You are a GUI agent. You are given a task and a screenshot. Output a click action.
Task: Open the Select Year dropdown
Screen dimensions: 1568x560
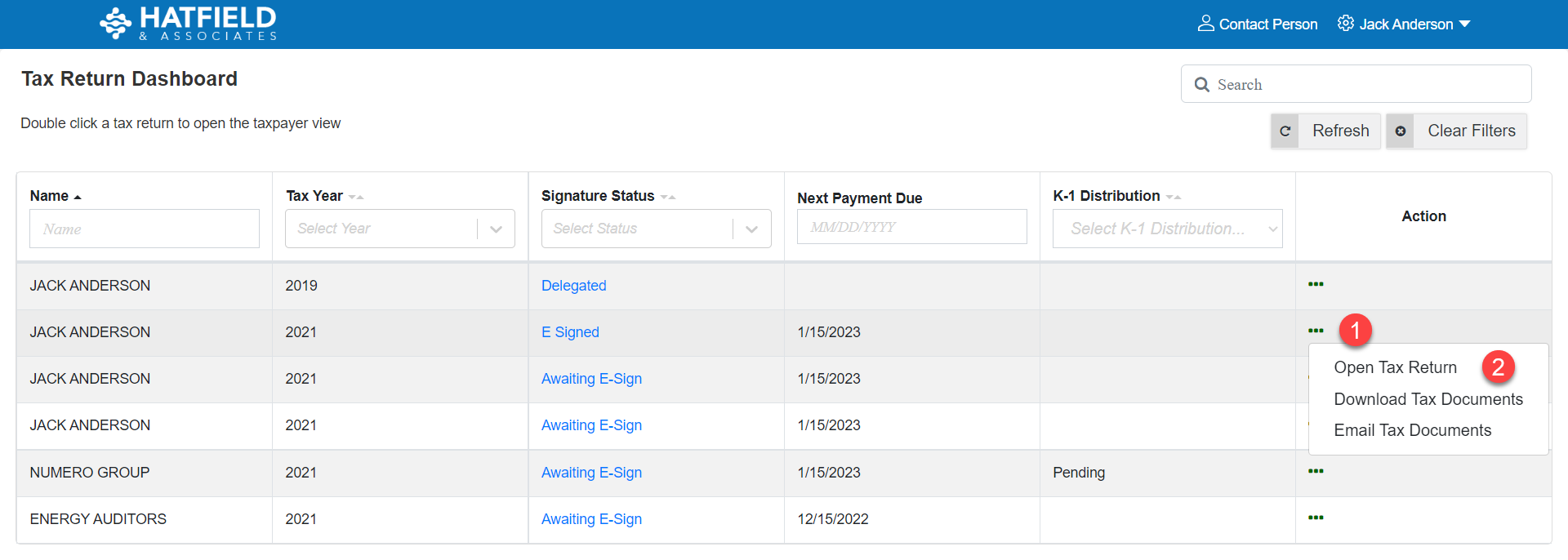[x=400, y=229]
